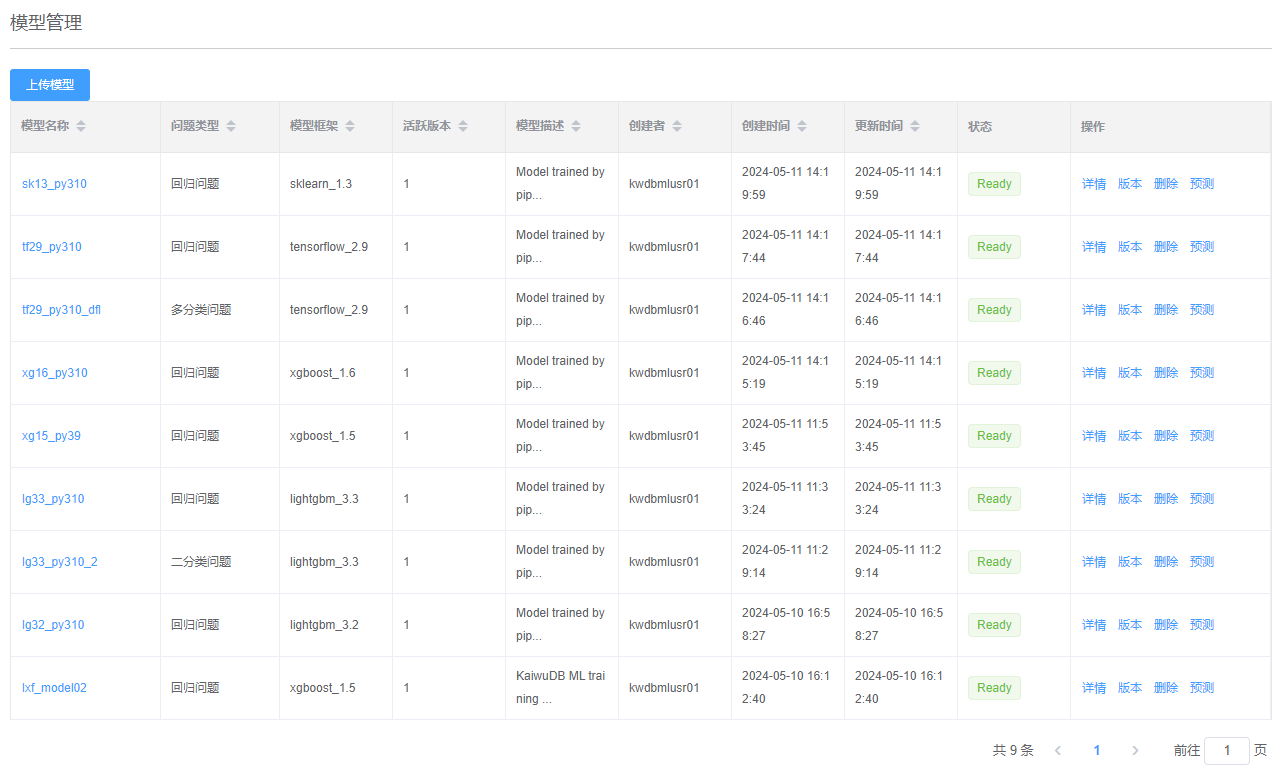Open 版本 for the lg33_py310 model

coord(1130,499)
